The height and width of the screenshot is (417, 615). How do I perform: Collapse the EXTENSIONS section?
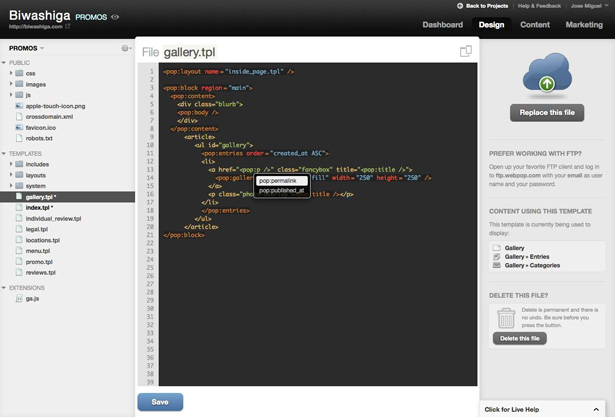(x=4, y=288)
